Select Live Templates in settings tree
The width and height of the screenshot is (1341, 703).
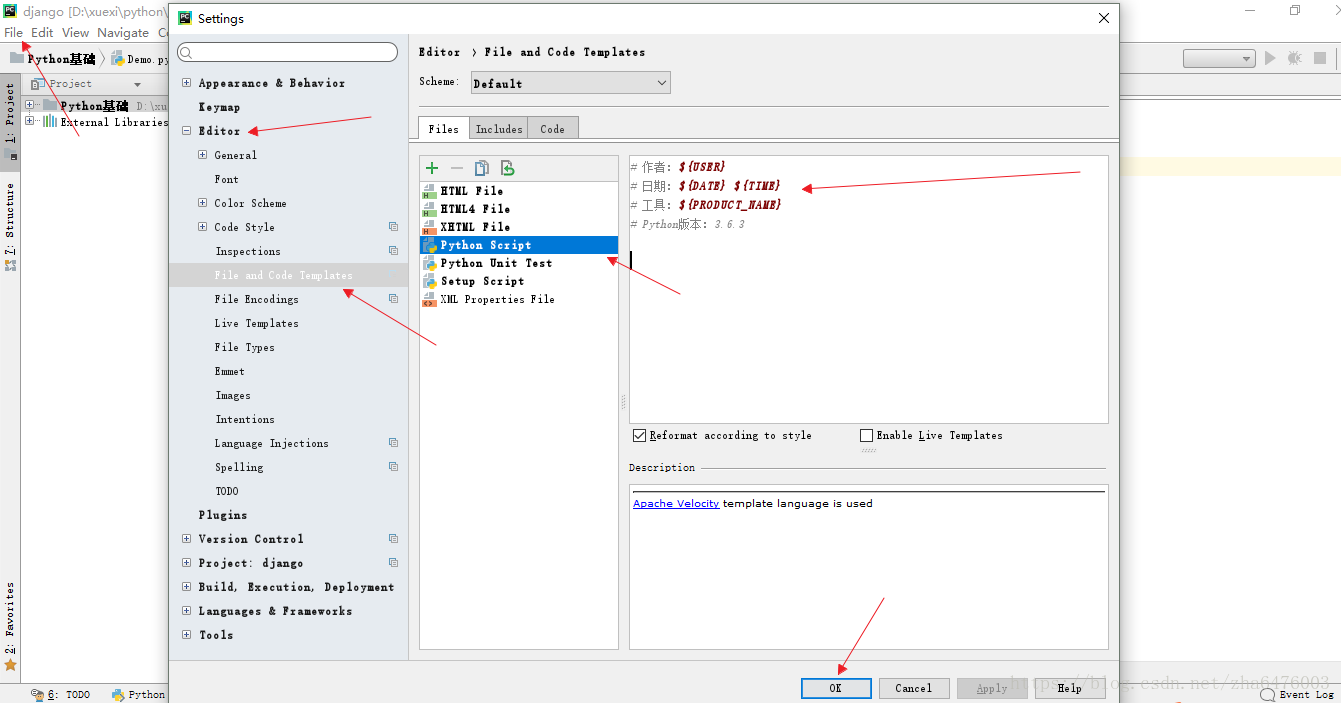click(256, 323)
